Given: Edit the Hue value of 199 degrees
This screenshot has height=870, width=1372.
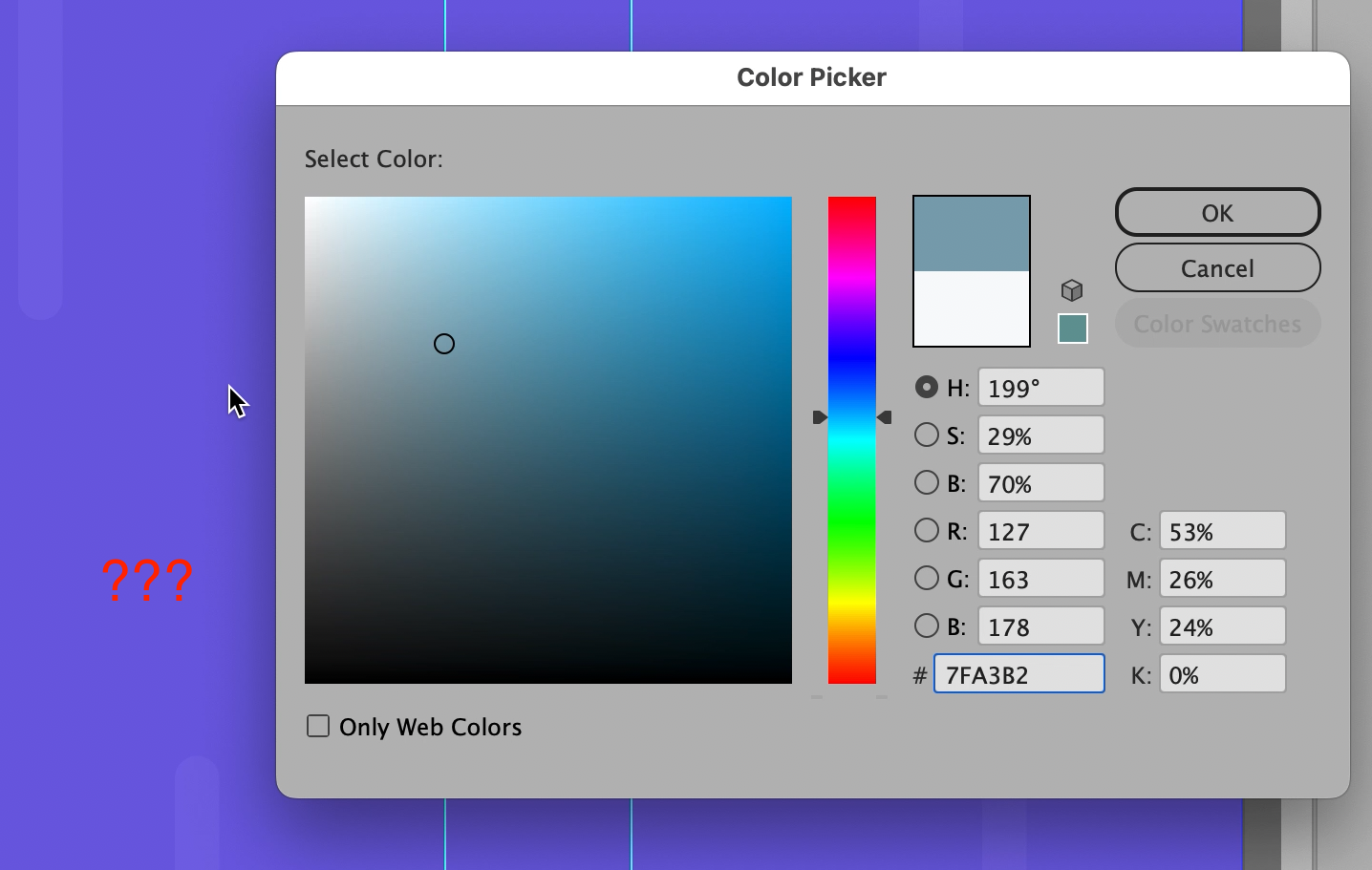Looking at the screenshot, I should [x=1040, y=387].
